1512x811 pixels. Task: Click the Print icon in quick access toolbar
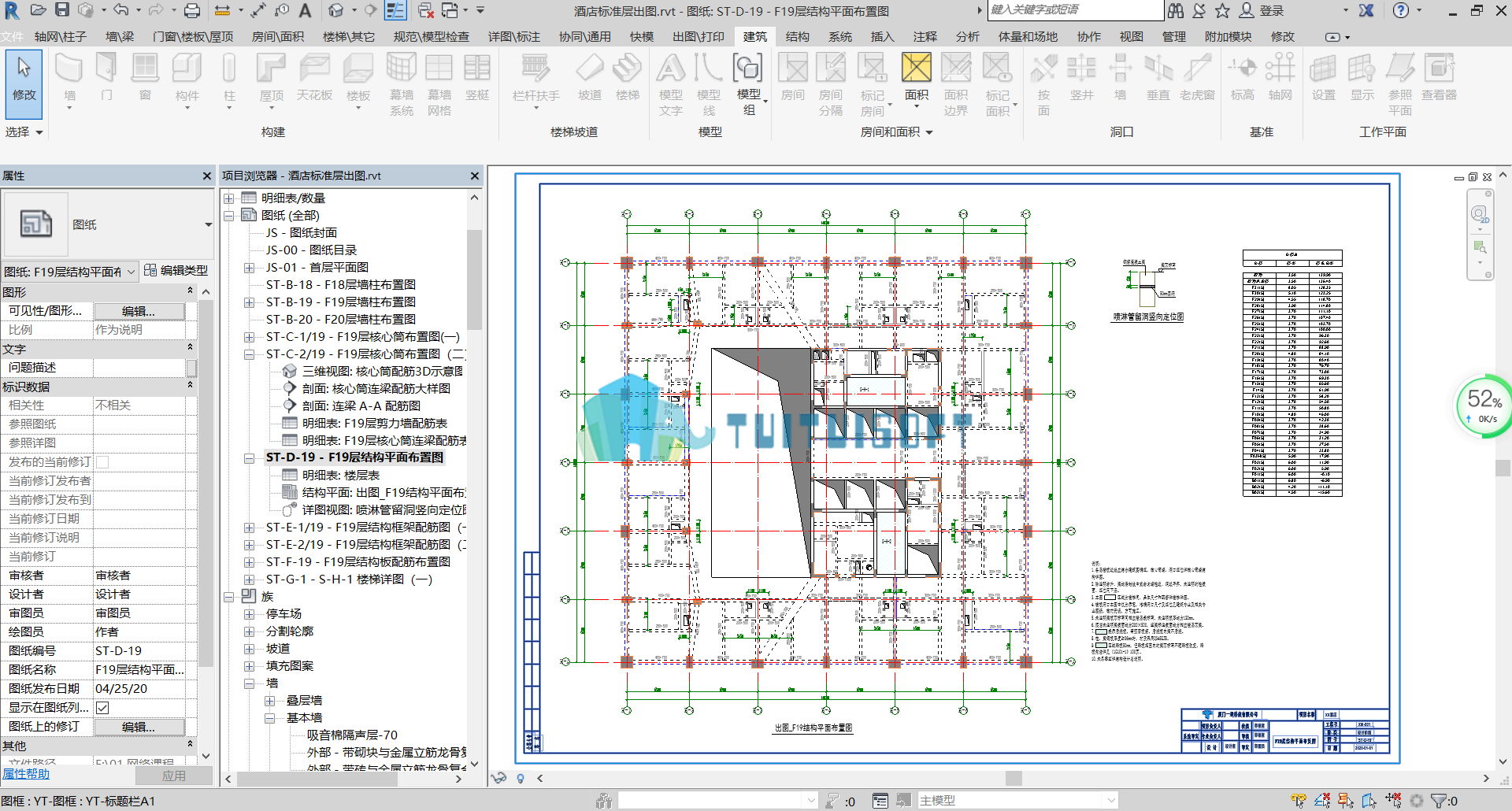(192, 10)
